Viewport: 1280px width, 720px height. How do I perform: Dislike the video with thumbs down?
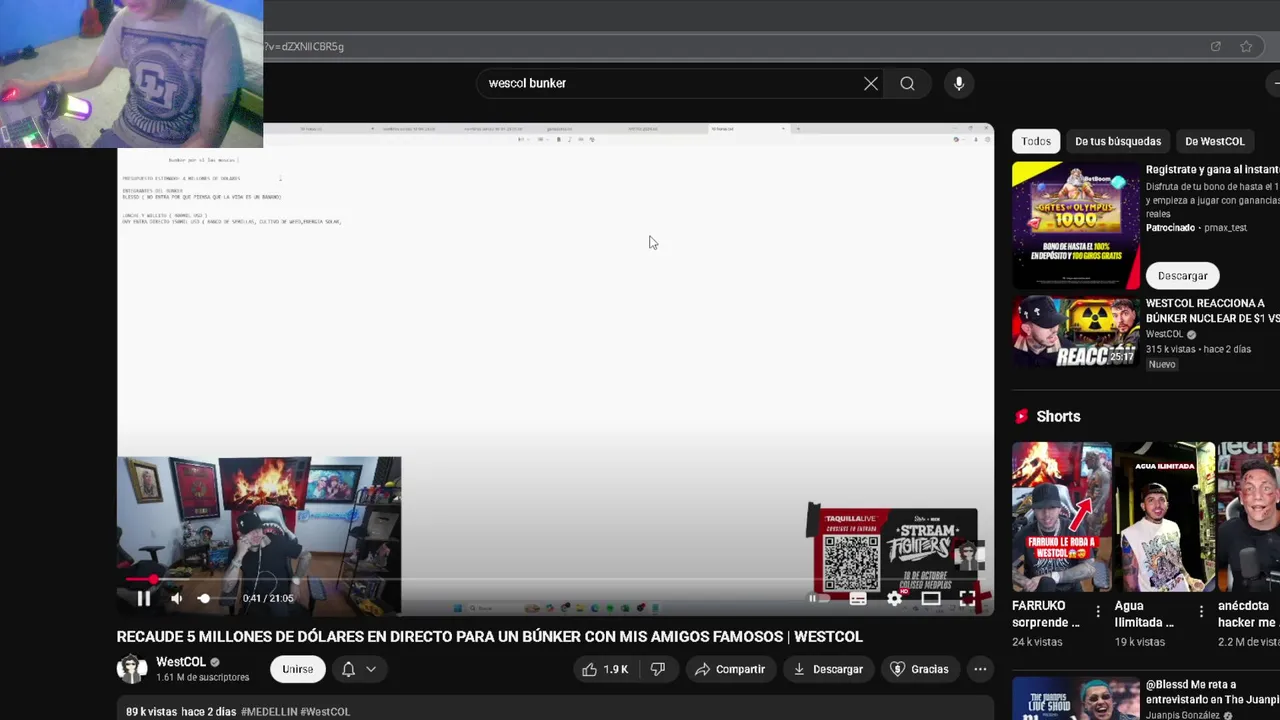[658, 669]
